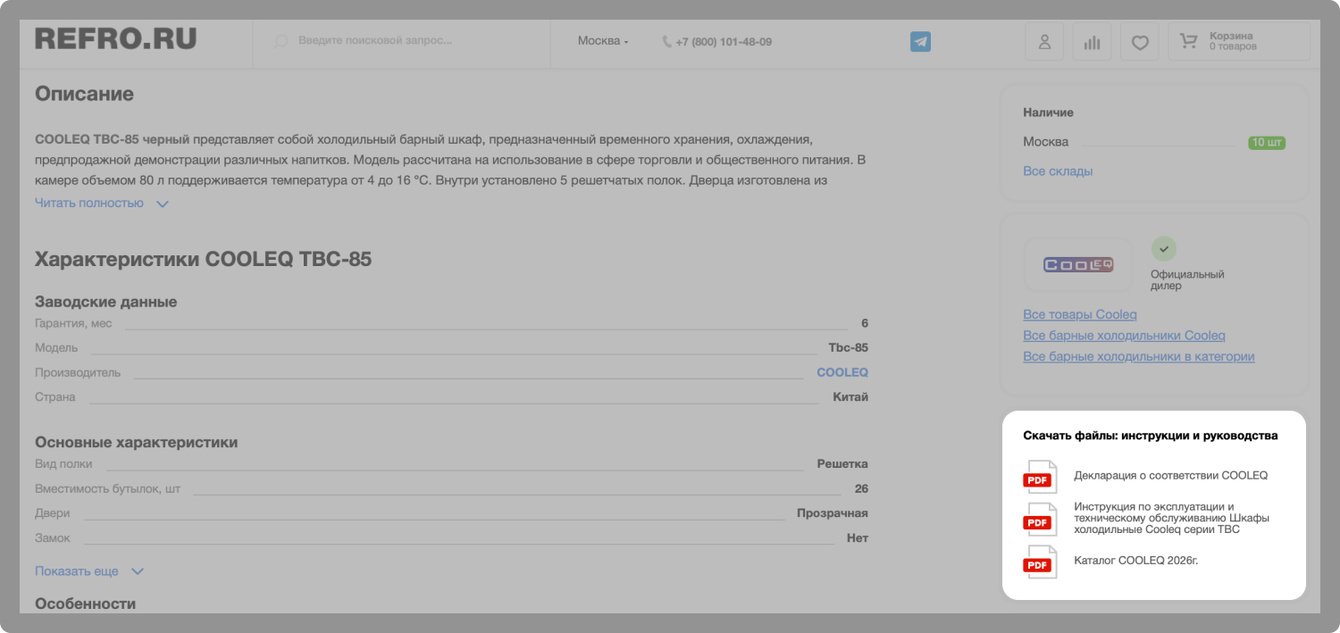Click the Характеристики COOLEQ TBC-85 heading

tap(203, 259)
